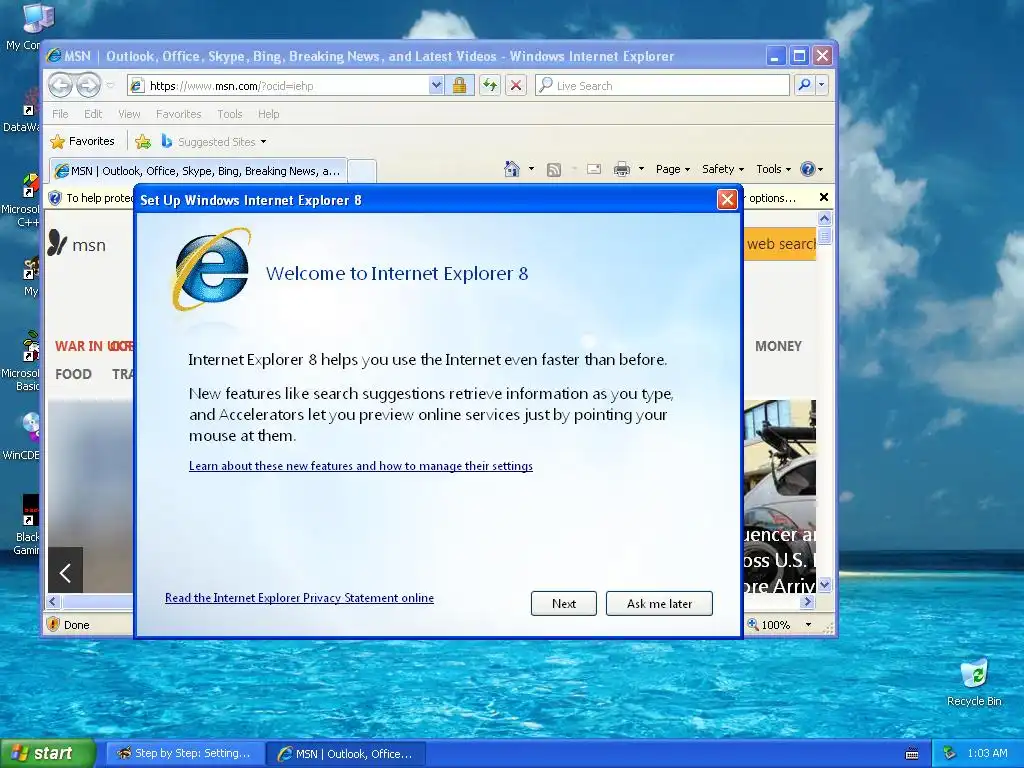Open the File menu

pyautogui.click(x=60, y=114)
